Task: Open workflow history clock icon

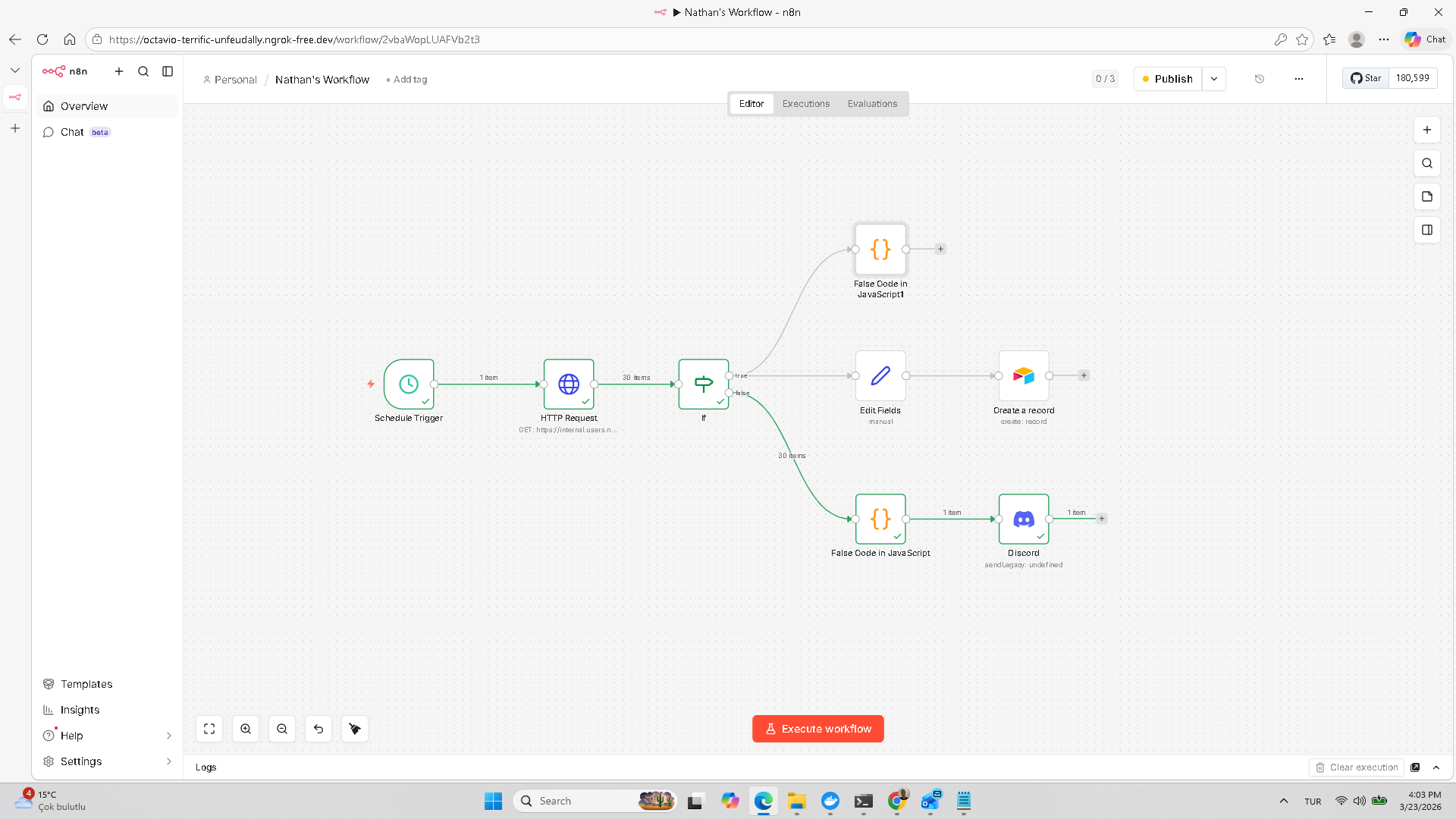Action: [1260, 79]
